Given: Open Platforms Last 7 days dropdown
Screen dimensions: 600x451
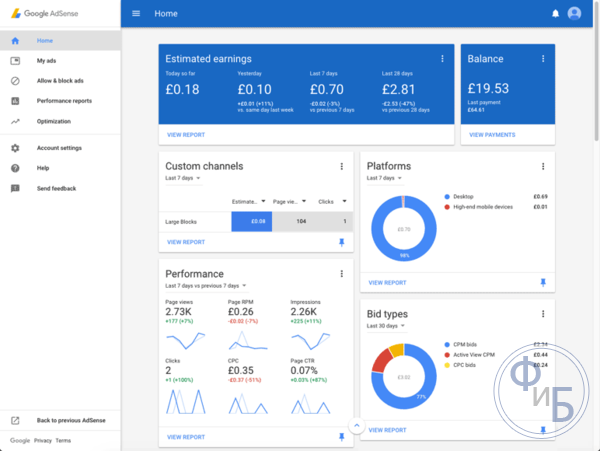Looking at the screenshot, I should click(384, 178).
